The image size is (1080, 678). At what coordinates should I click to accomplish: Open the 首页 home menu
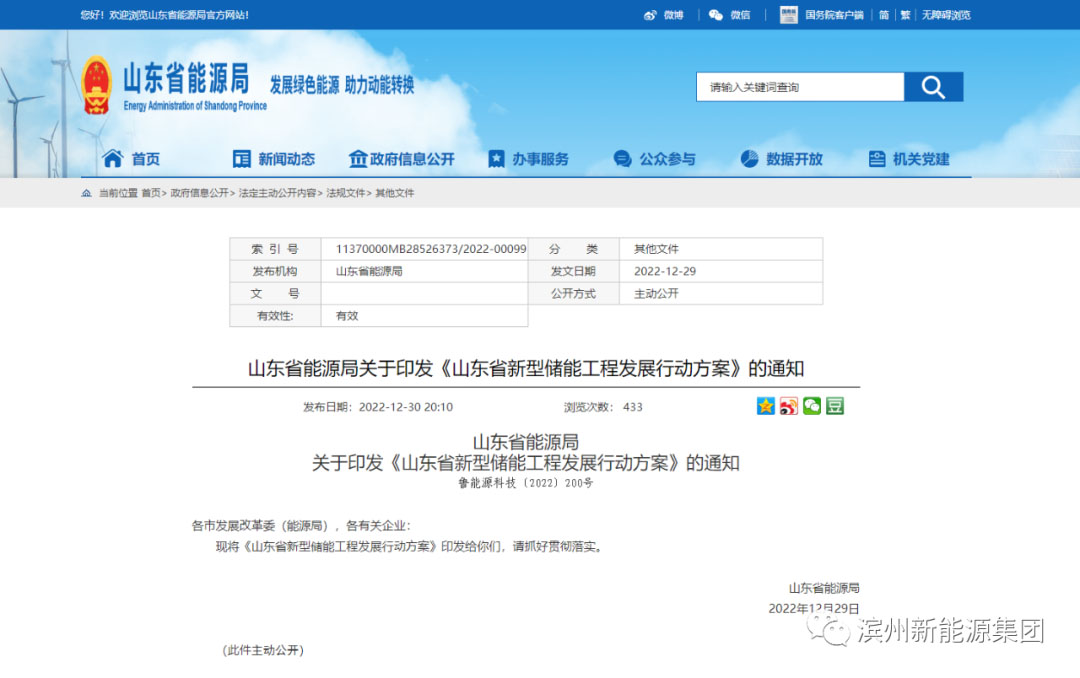point(132,159)
